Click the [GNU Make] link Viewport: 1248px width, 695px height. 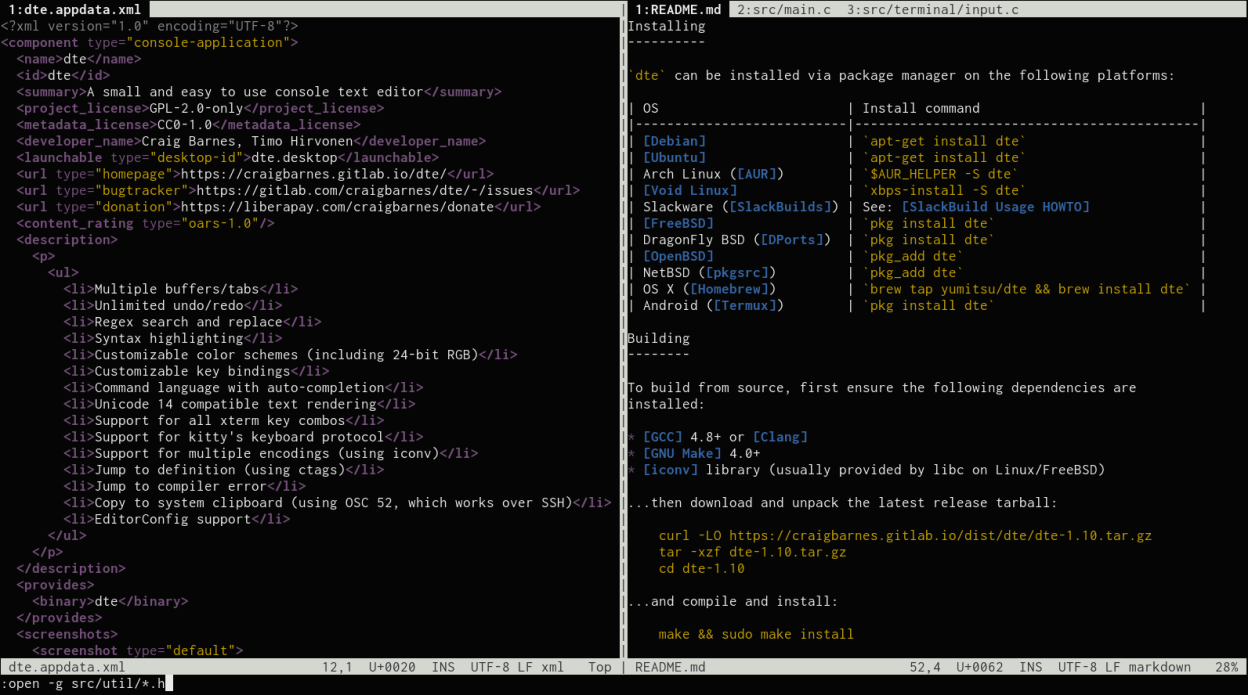point(682,453)
